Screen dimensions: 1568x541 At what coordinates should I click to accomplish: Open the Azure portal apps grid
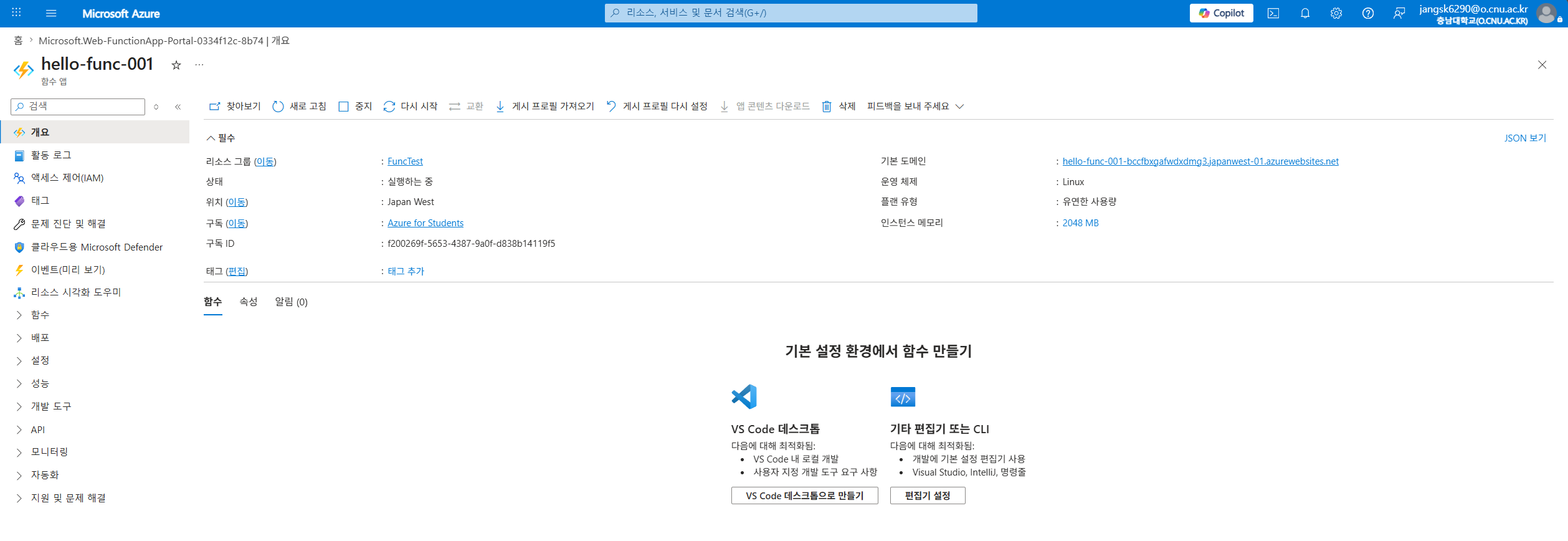click(16, 12)
